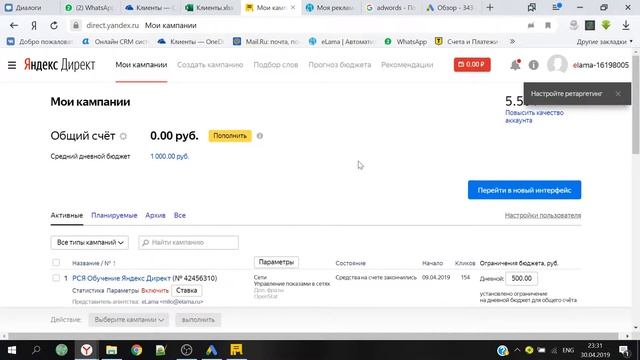
Task: Open 'Повысить качество аккаунта' link
Action: pos(534,116)
